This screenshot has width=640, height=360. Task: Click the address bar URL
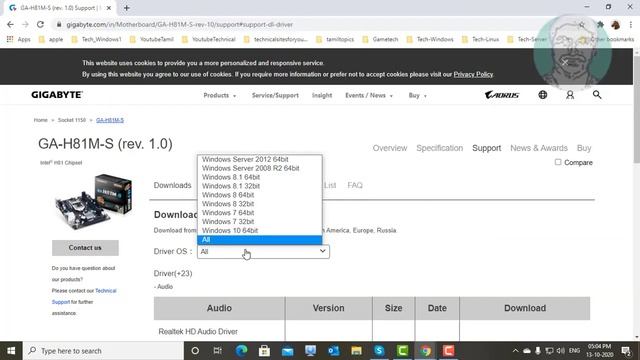pyautogui.click(x=180, y=24)
